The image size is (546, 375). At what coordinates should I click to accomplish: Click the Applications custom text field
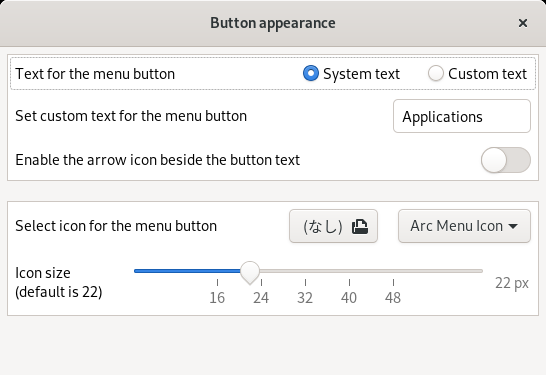click(x=462, y=116)
